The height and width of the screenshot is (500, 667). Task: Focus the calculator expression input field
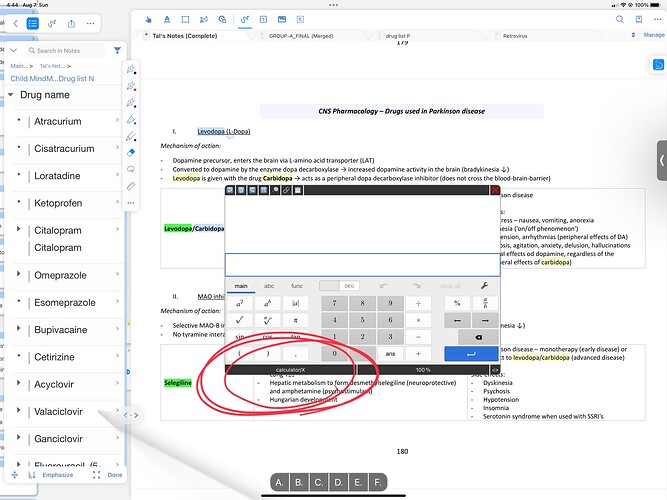tap(362, 265)
